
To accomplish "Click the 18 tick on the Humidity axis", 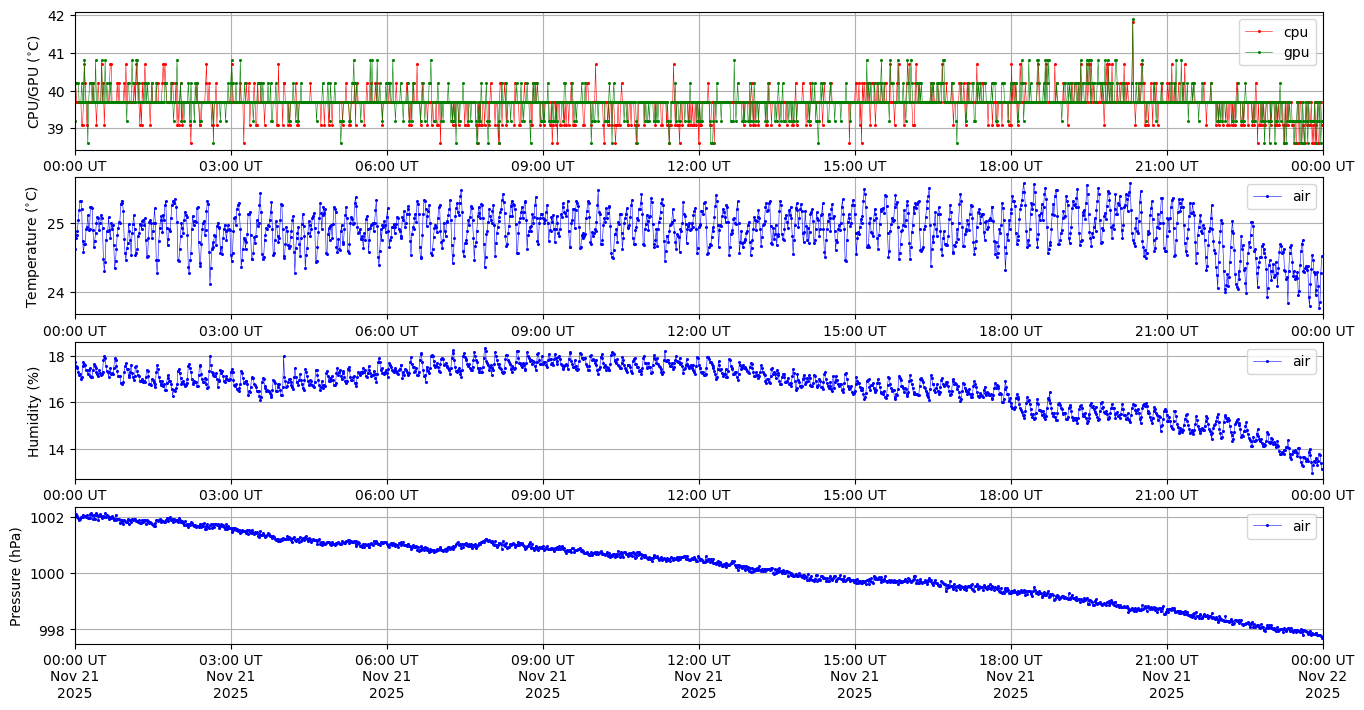I will tap(56, 357).
